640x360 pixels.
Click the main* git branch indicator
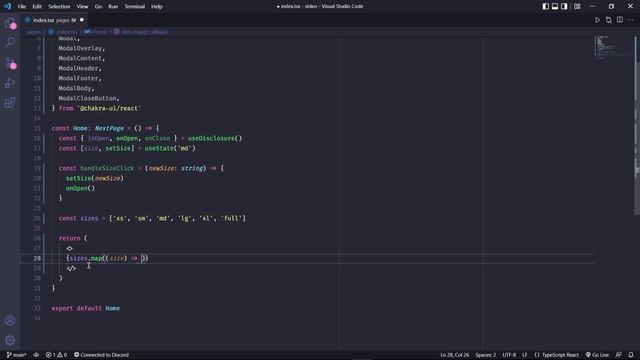tap(16, 355)
